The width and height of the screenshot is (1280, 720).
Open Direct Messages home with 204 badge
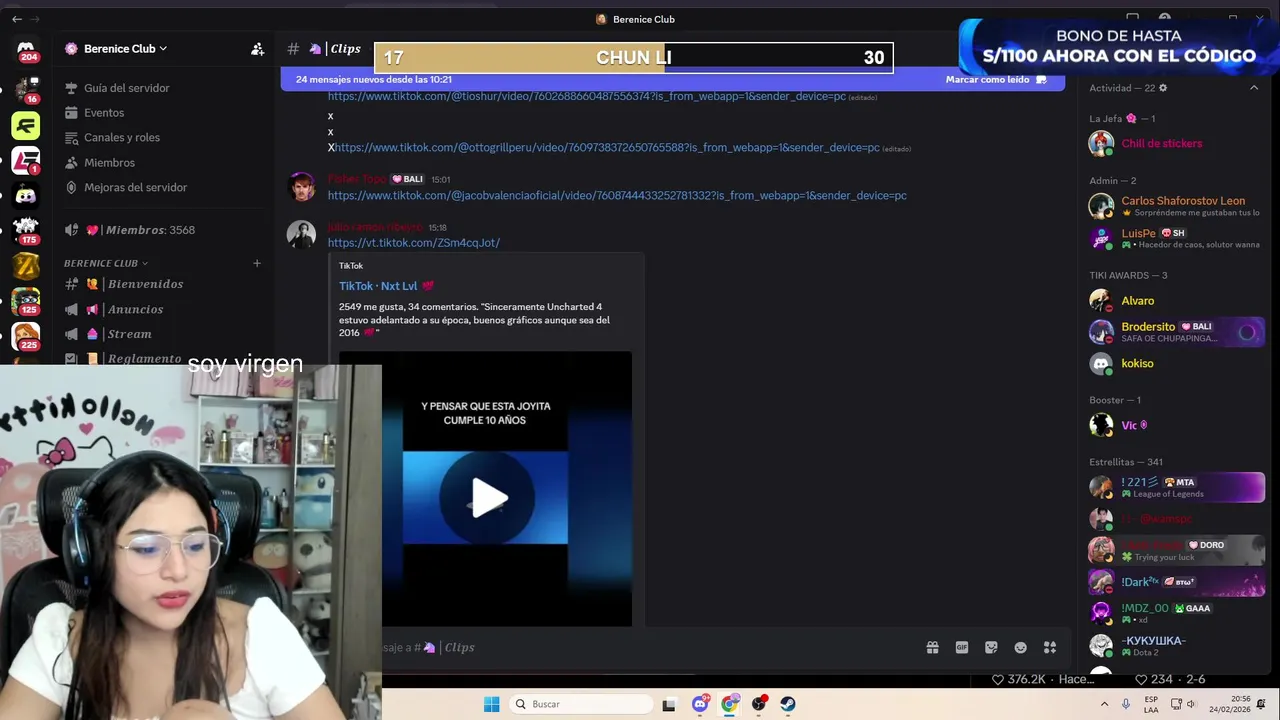click(x=26, y=49)
